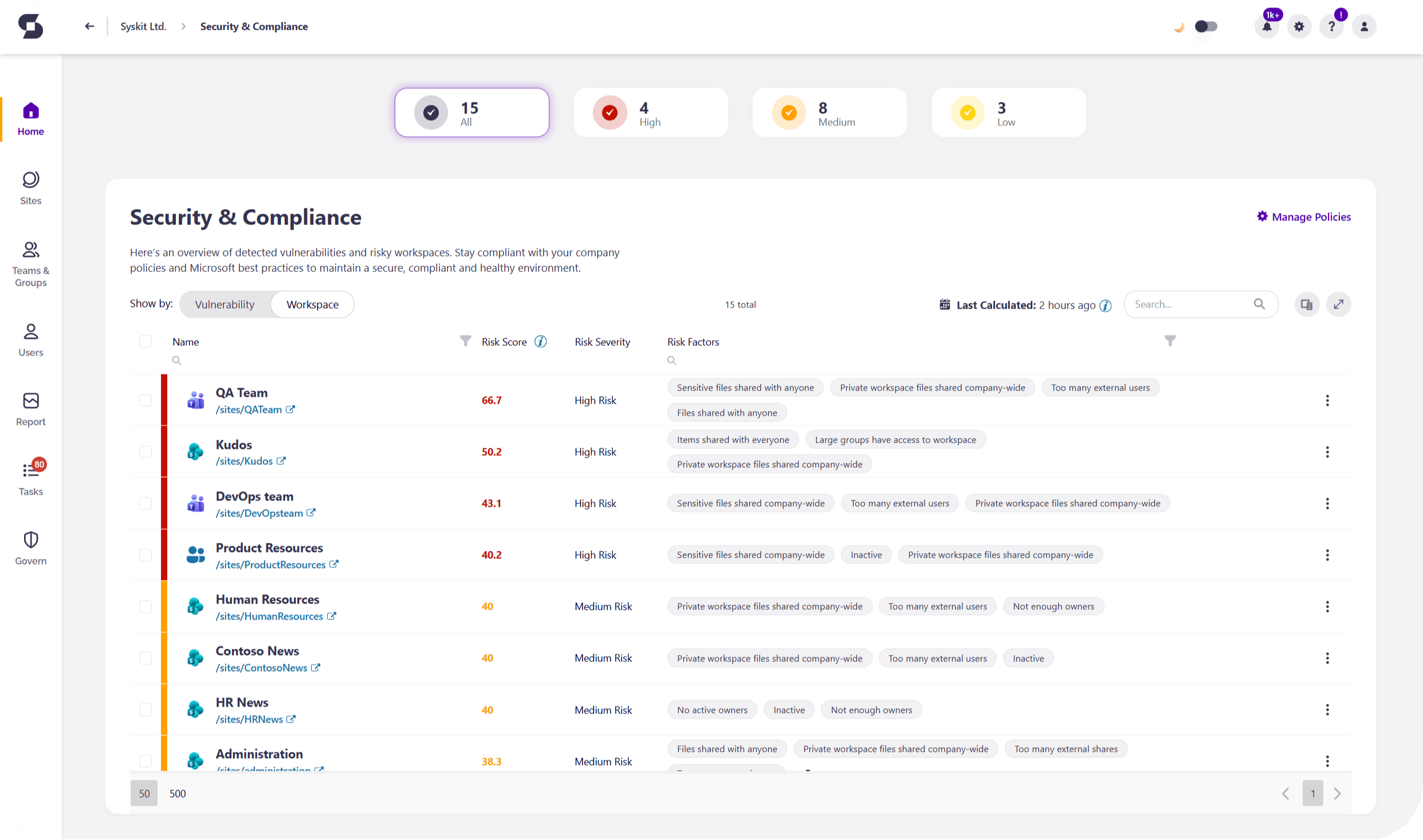Open the Users section
The image size is (1423, 840).
(30, 340)
